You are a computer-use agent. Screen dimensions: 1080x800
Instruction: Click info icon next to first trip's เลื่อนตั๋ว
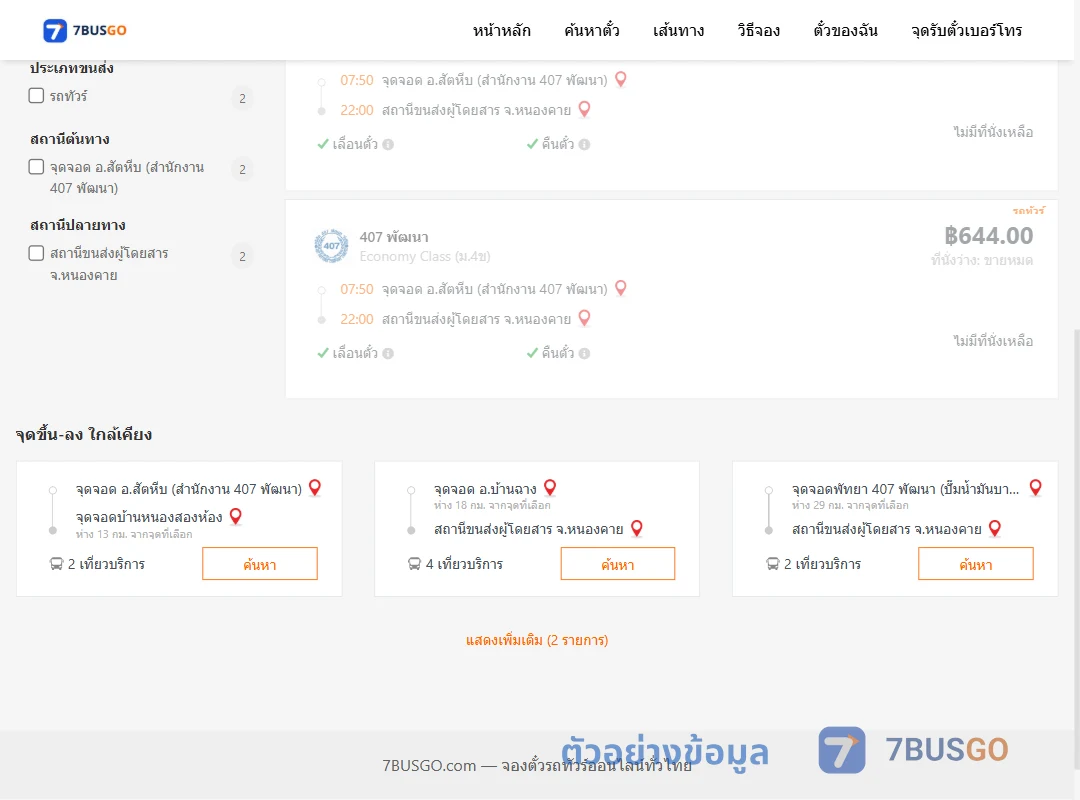(x=388, y=144)
